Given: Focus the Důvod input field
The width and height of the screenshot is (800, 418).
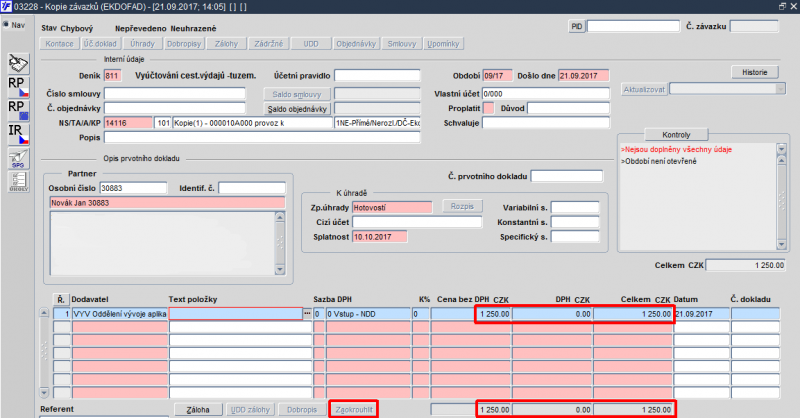Looking at the screenshot, I should coord(568,108).
